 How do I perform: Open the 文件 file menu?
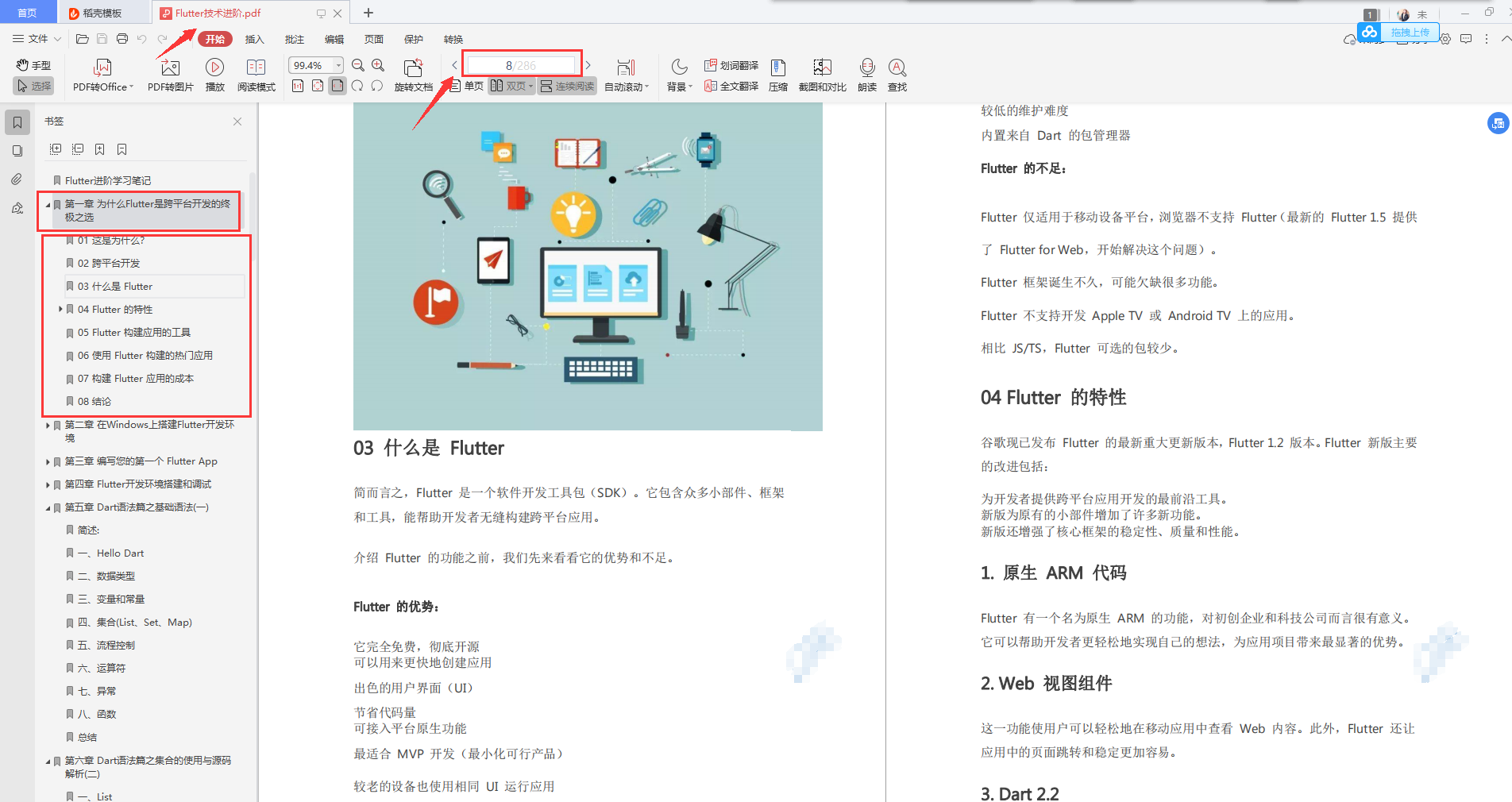pos(37,39)
